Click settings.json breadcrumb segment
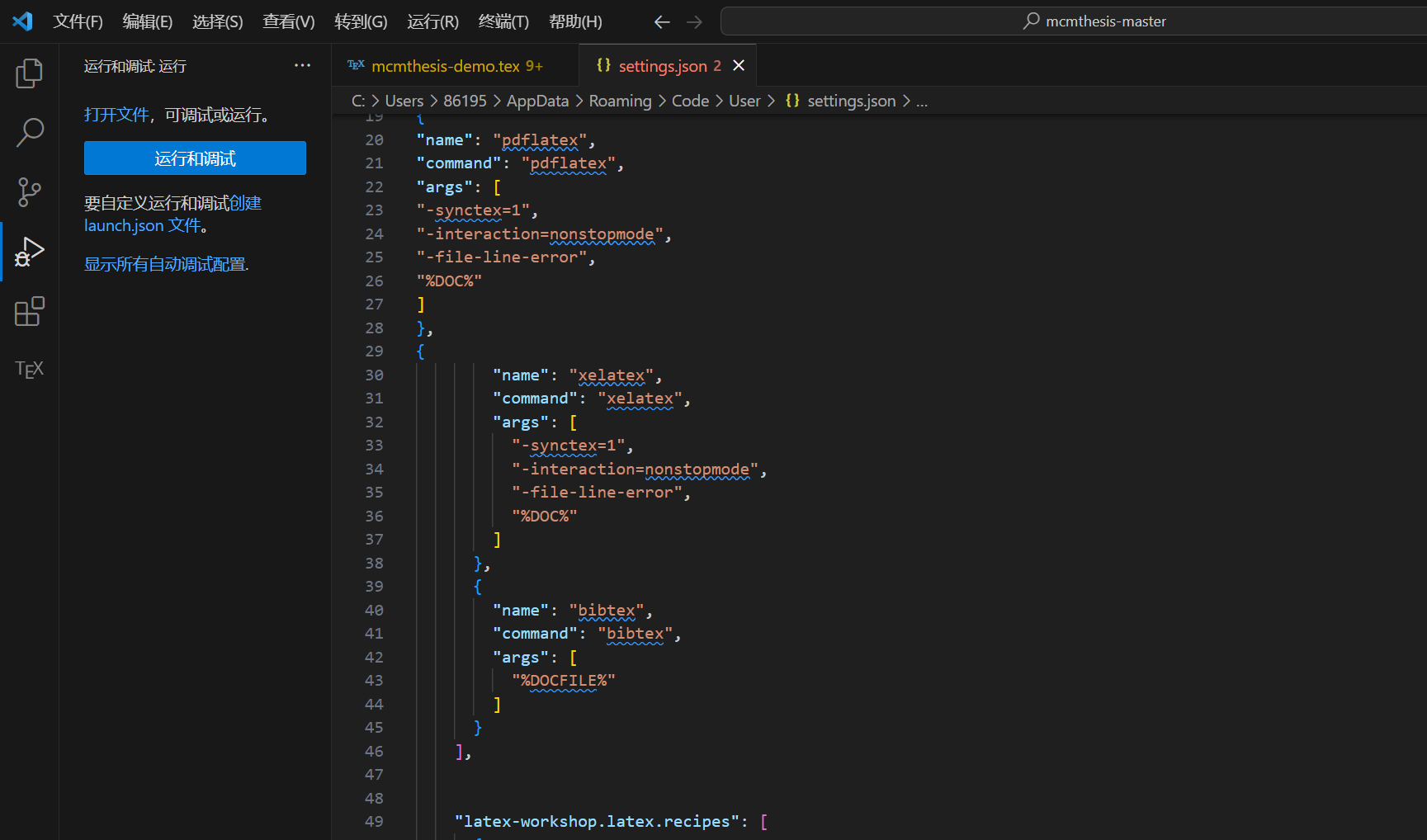Screen dimensions: 1427x840 tap(851, 101)
